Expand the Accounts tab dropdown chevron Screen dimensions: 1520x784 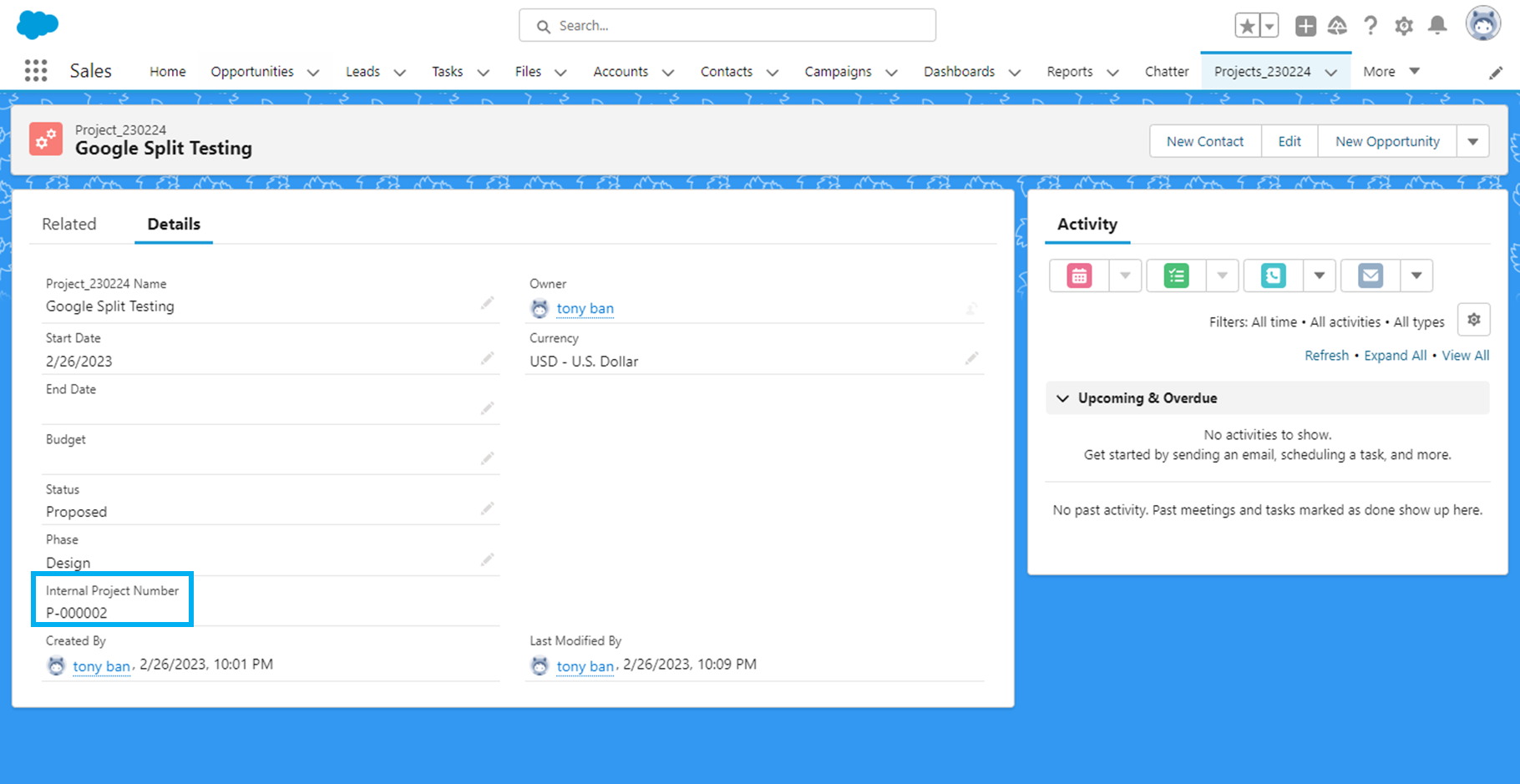click(668, 73)
